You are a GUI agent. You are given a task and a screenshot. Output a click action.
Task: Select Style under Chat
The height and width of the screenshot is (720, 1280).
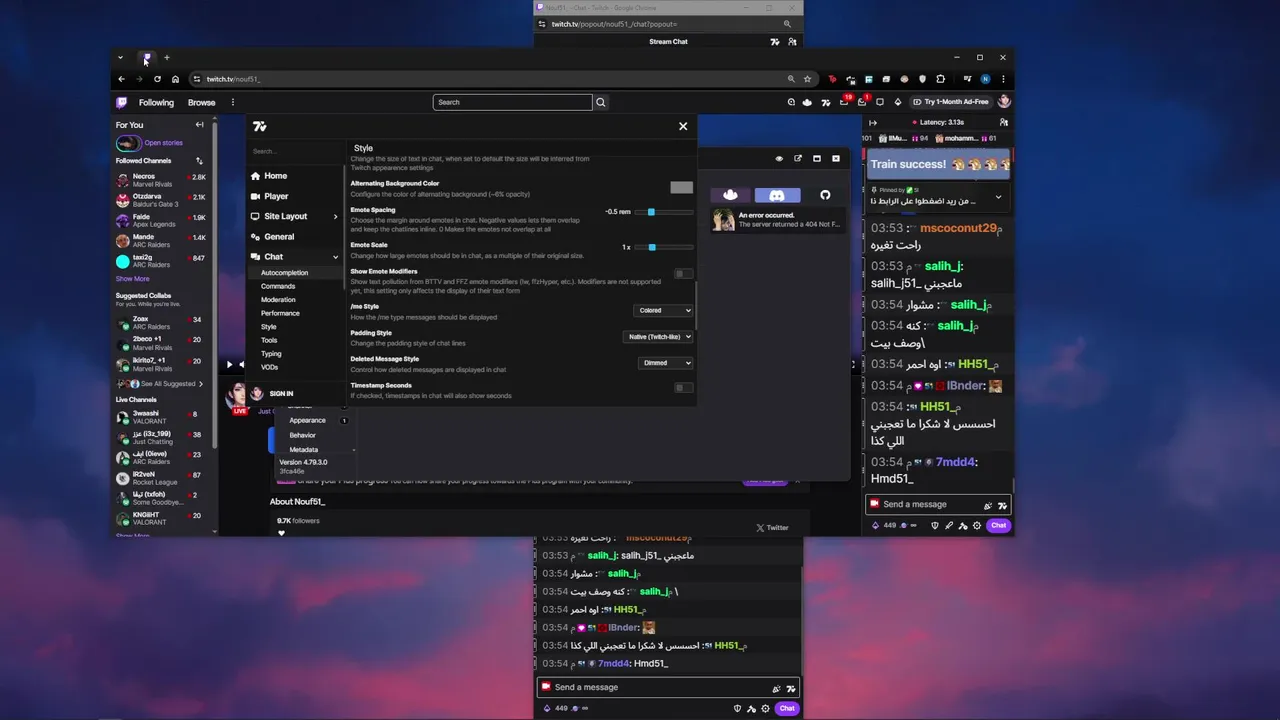tap(269, 327)
